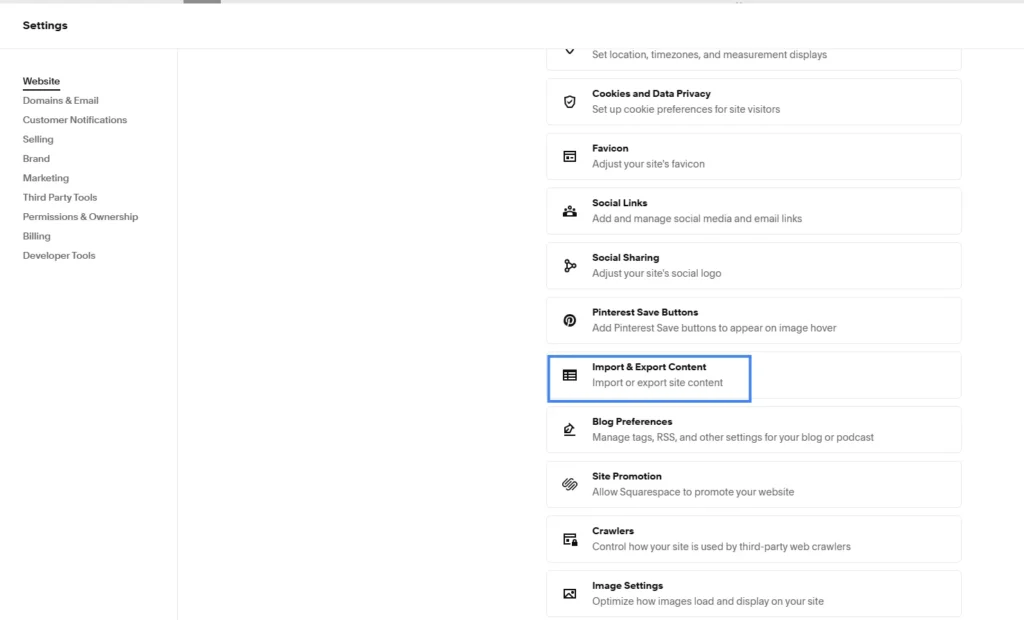Click the Image Settings picture icon
1024x620 pixels.
coord(569,594)
